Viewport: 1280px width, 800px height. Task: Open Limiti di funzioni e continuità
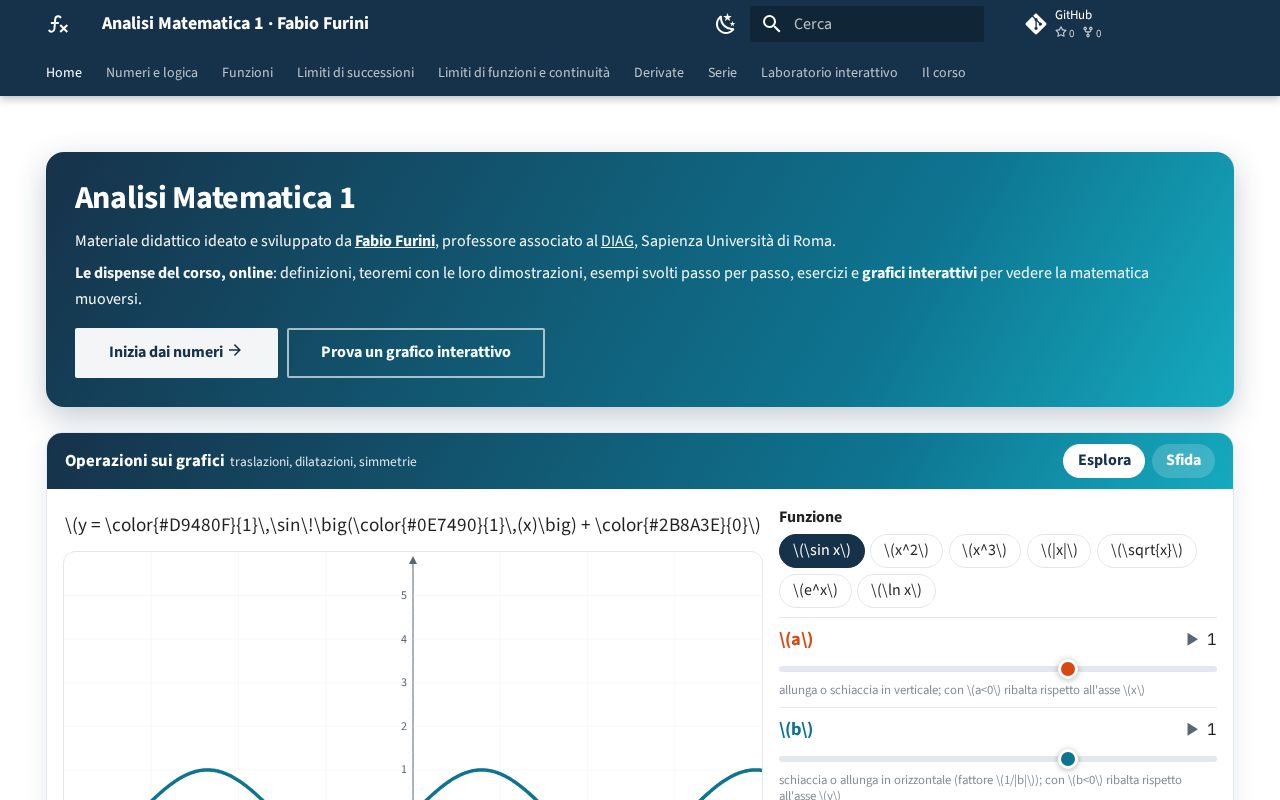[524, 73]
